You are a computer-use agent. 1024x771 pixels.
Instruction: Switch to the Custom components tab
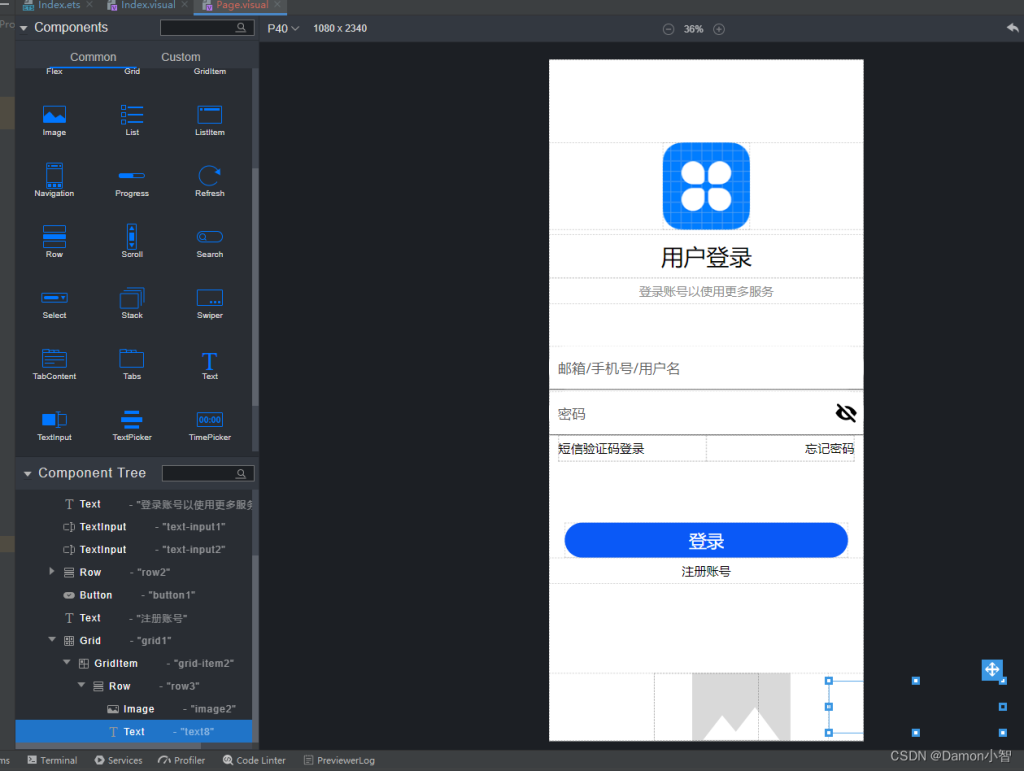click(180, 57)
